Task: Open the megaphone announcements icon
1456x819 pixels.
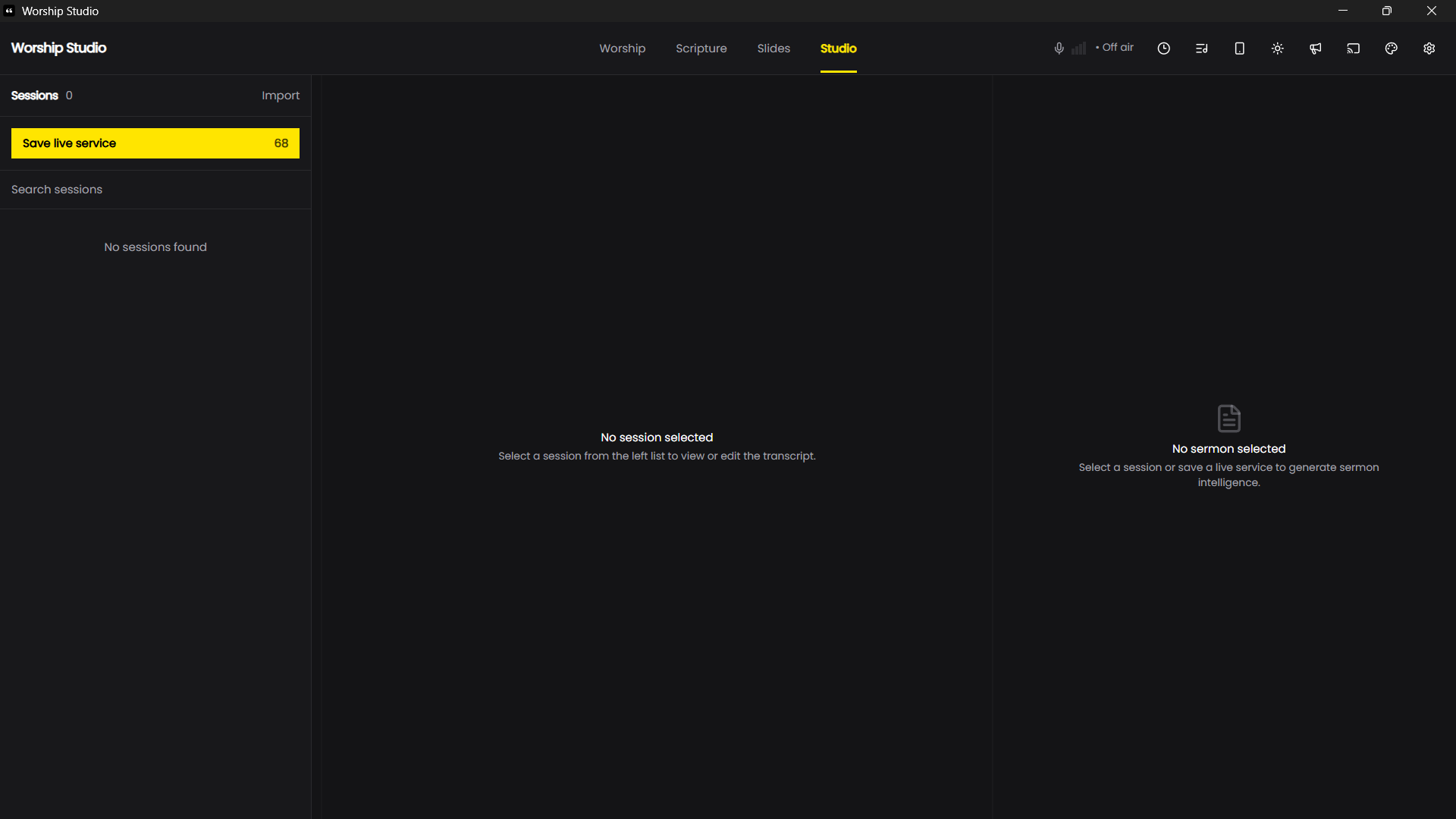Action: tap(1315, 49)
